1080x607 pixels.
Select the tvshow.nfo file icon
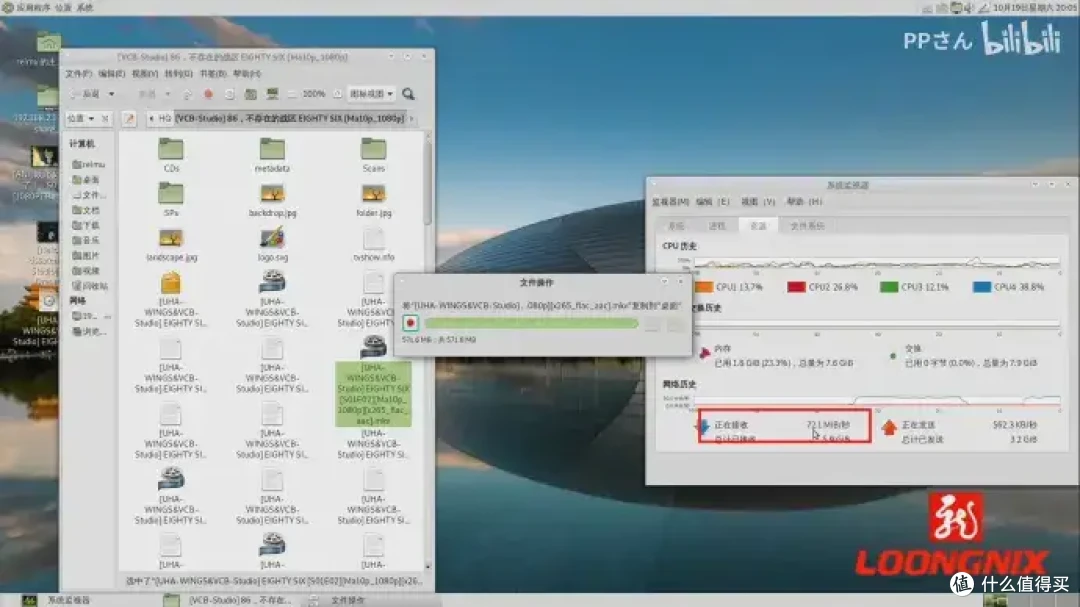click(373, 238)
